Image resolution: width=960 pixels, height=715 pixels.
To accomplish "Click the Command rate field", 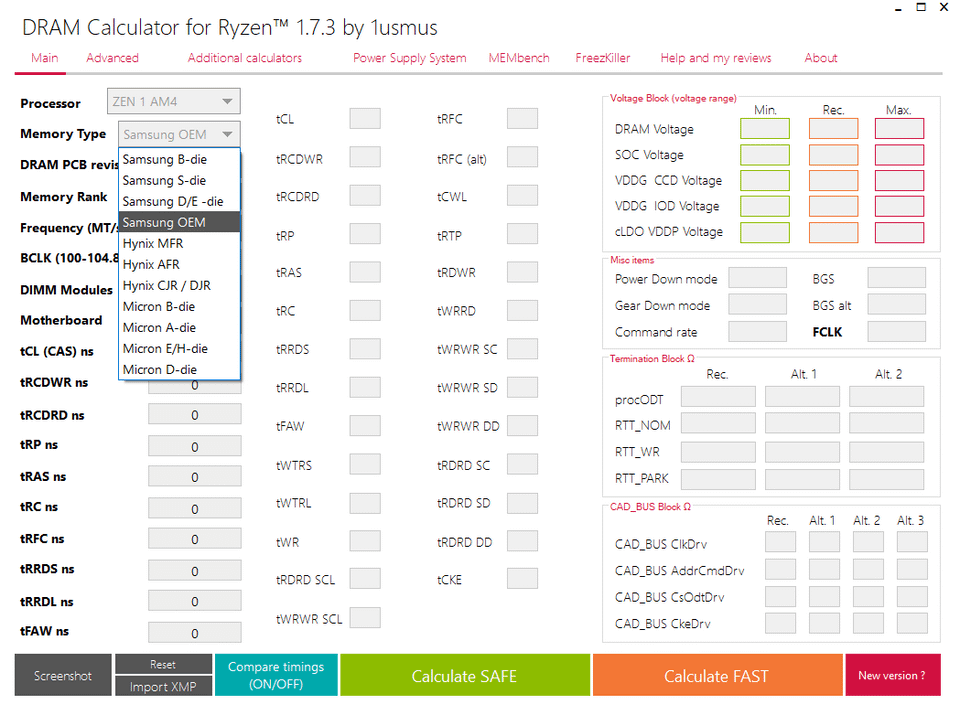I will click(x=757, y=331).
